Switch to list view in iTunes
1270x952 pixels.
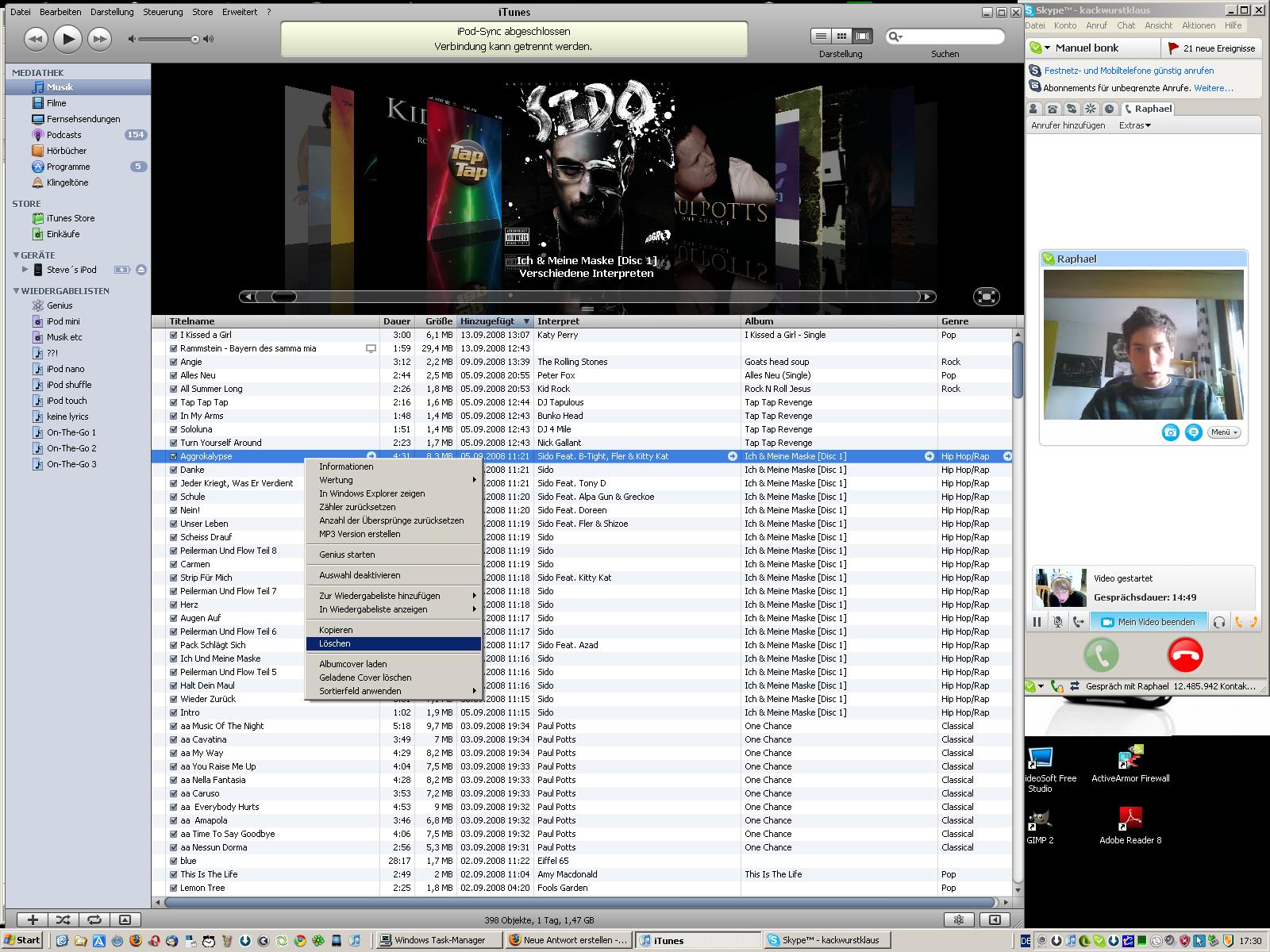[821, 36]
